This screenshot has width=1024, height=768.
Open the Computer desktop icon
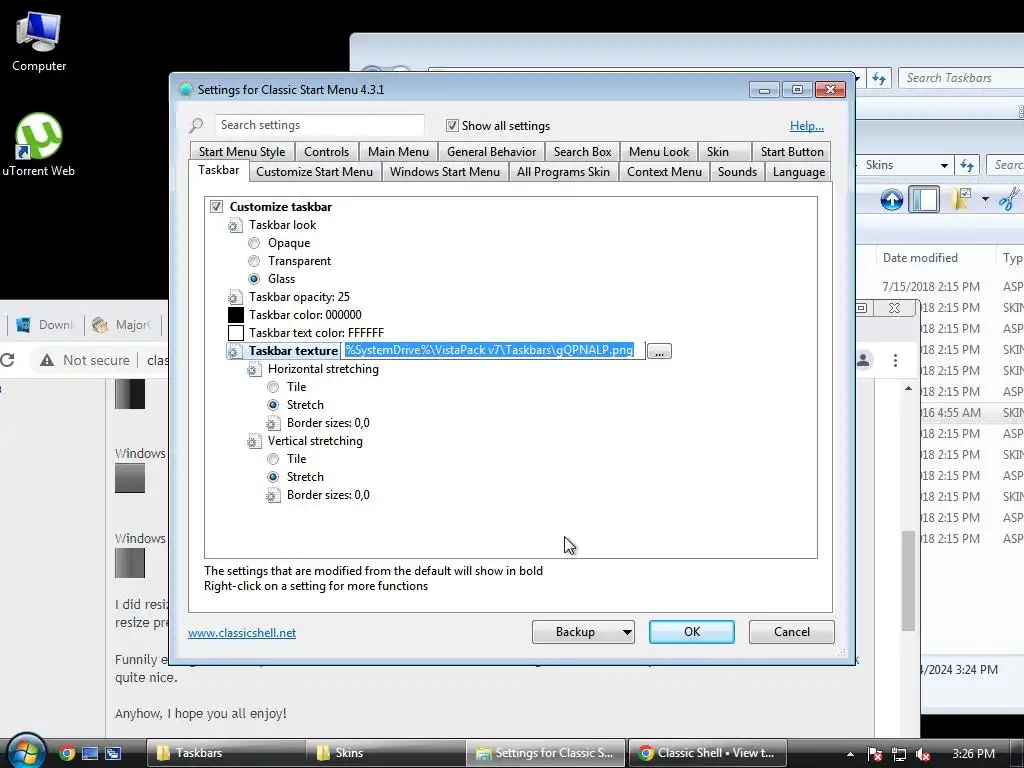tap(39, 42)
